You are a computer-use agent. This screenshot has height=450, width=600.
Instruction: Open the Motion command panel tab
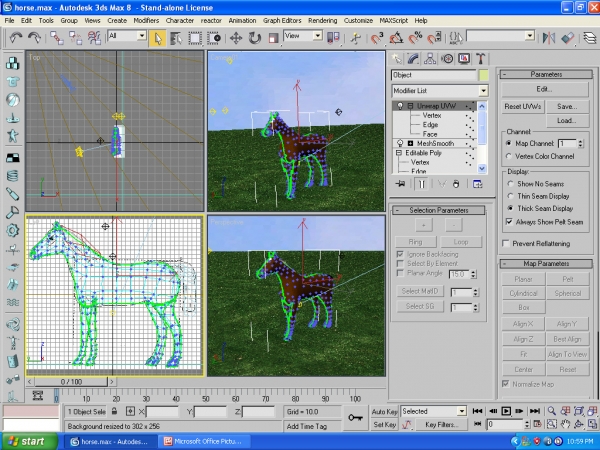click(x=447, y=59)
